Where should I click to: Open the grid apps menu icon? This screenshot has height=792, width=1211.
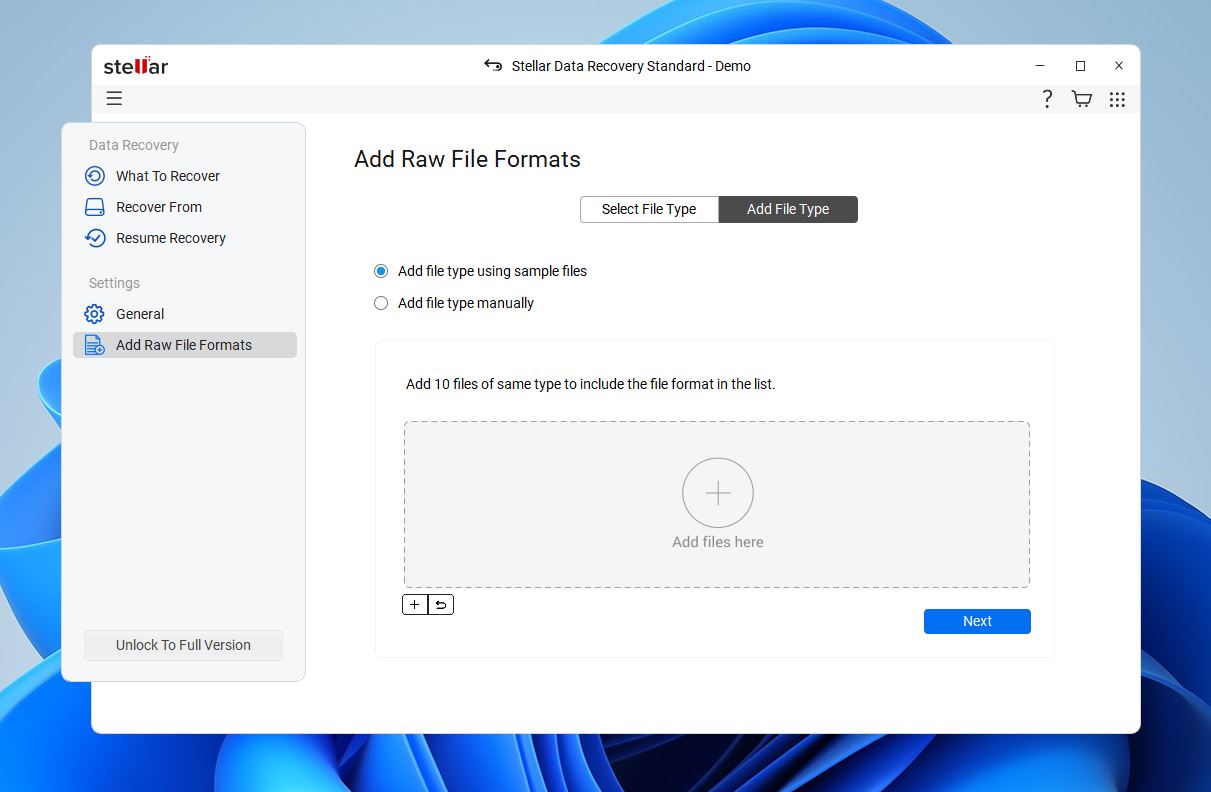pos(1117,99)
